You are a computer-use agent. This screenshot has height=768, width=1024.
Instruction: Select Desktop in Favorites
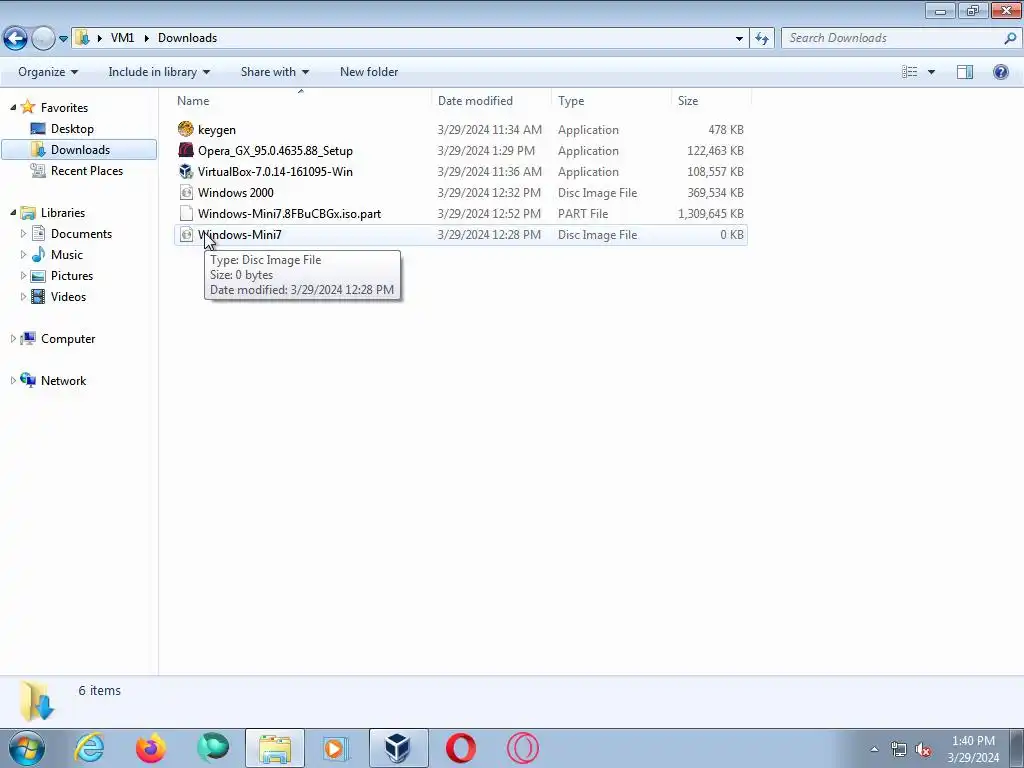(x=72, y=129)
